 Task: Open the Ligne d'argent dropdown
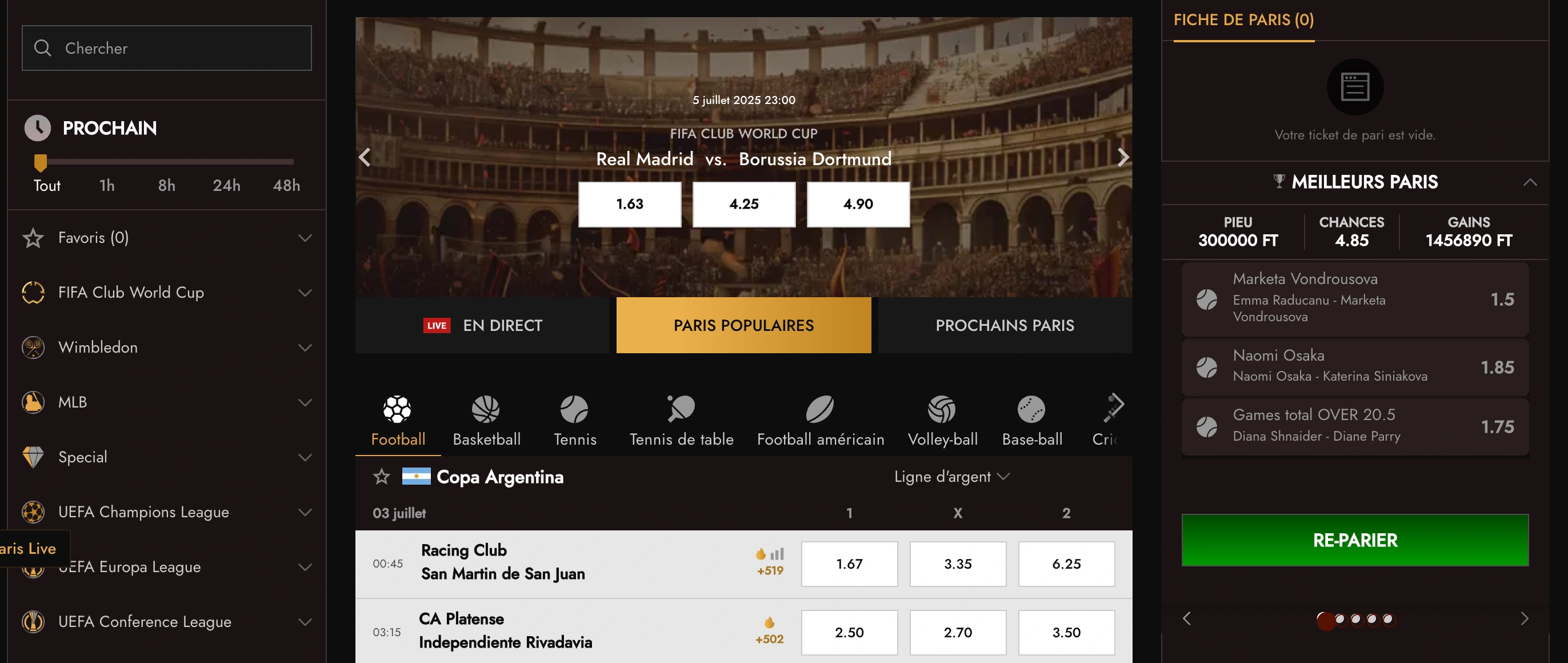[951, 477]
